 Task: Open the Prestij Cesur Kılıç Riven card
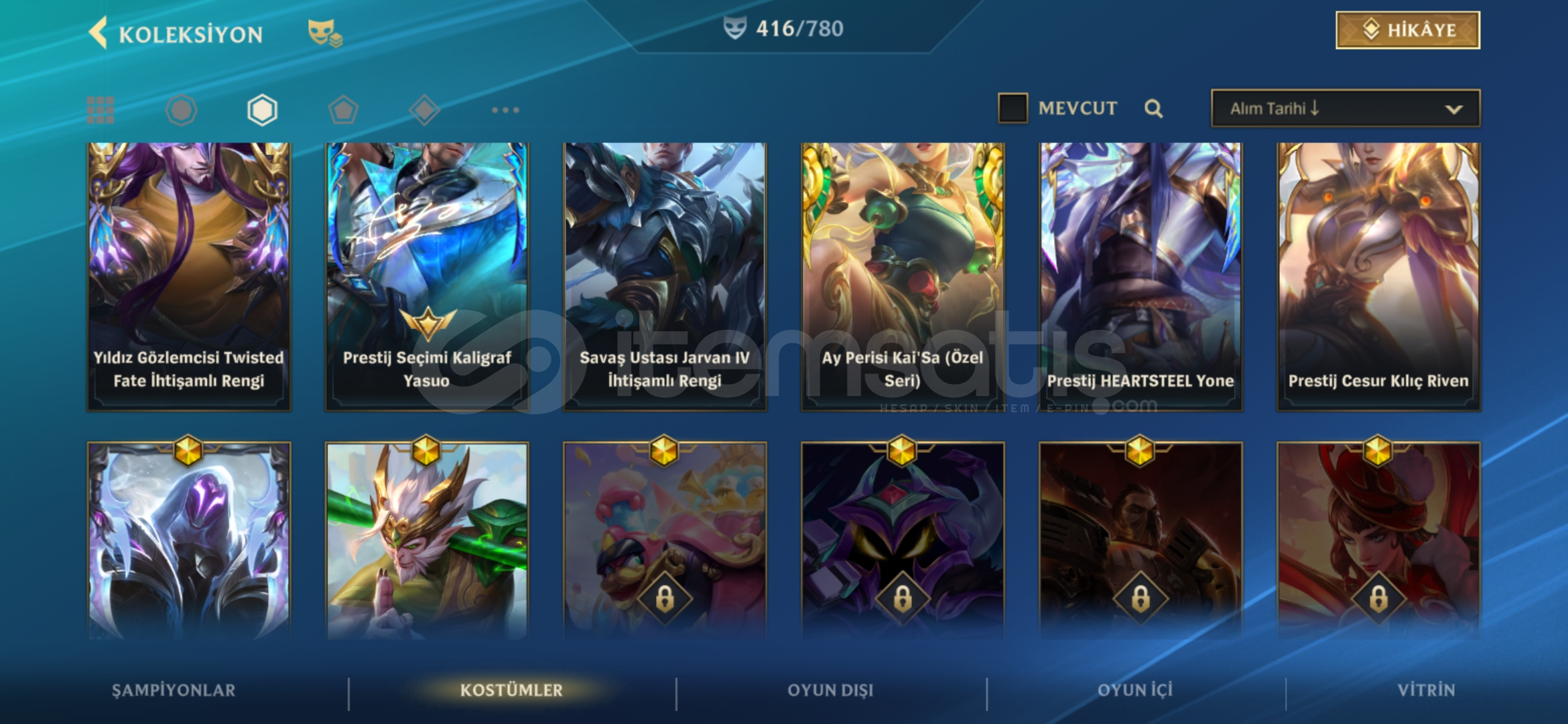(1378, 276)
